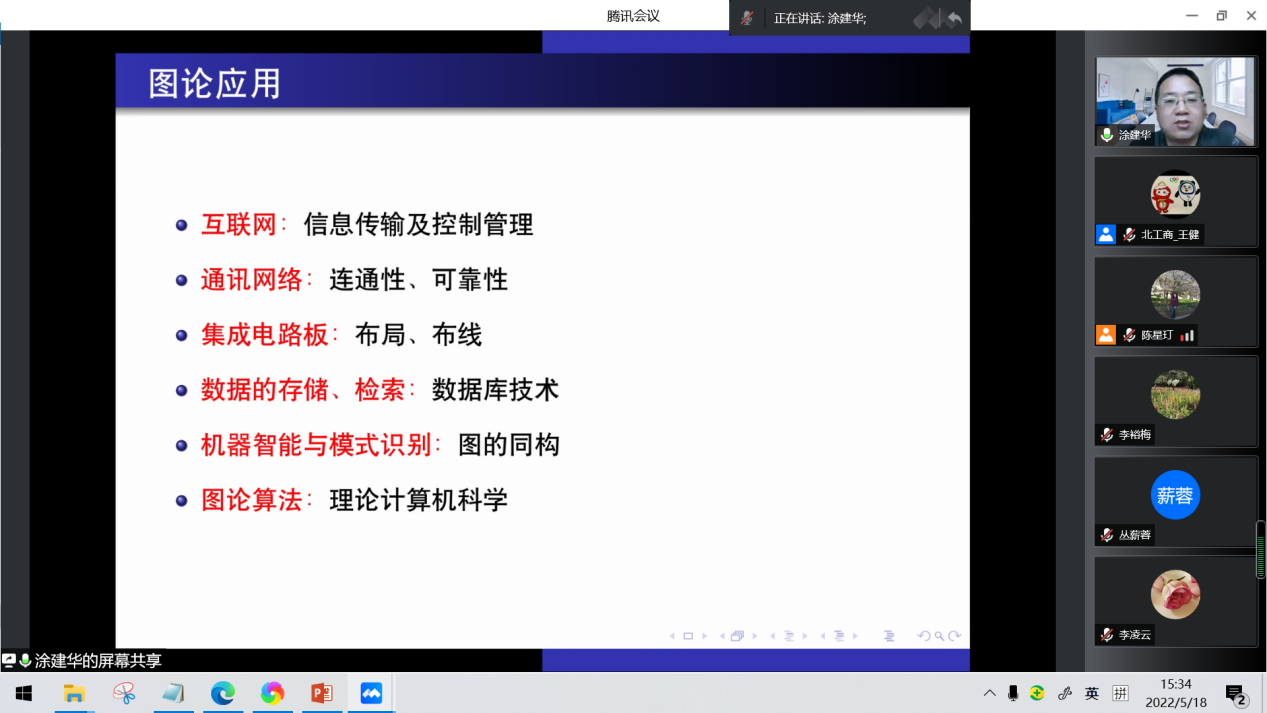
Task: Toggle the 拼 pinyin input mode
Action: pos(1120,693)
